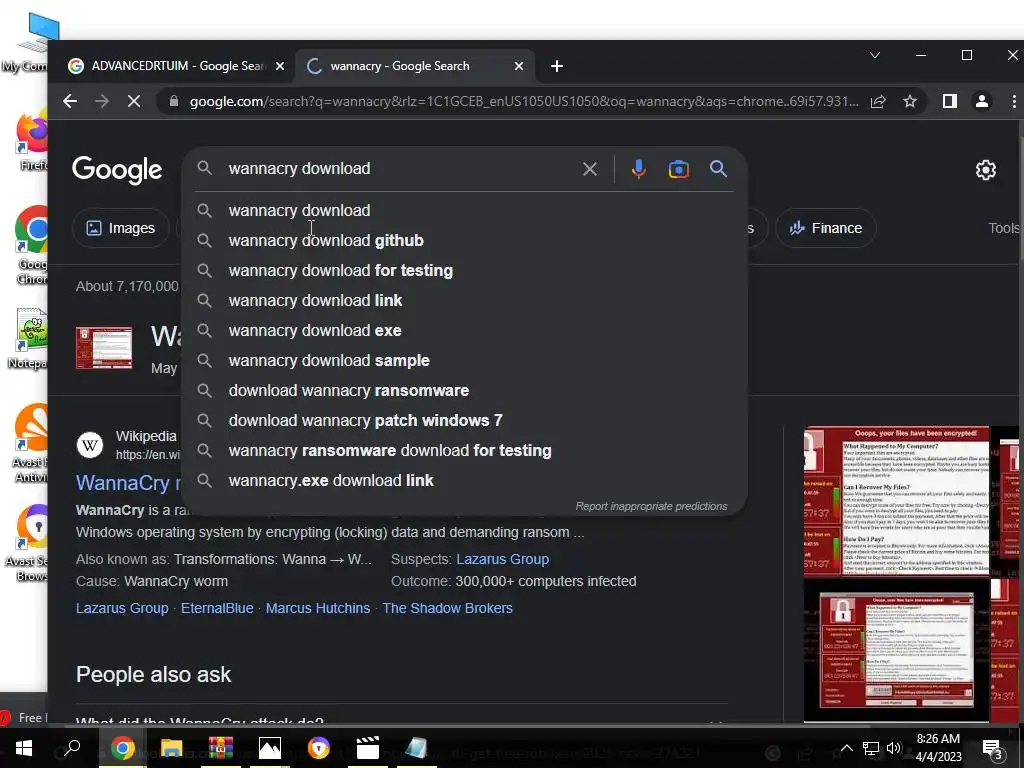1024x768 pixels.
Task: Open the Photos app taskbar icon
Action: (269, 748)
